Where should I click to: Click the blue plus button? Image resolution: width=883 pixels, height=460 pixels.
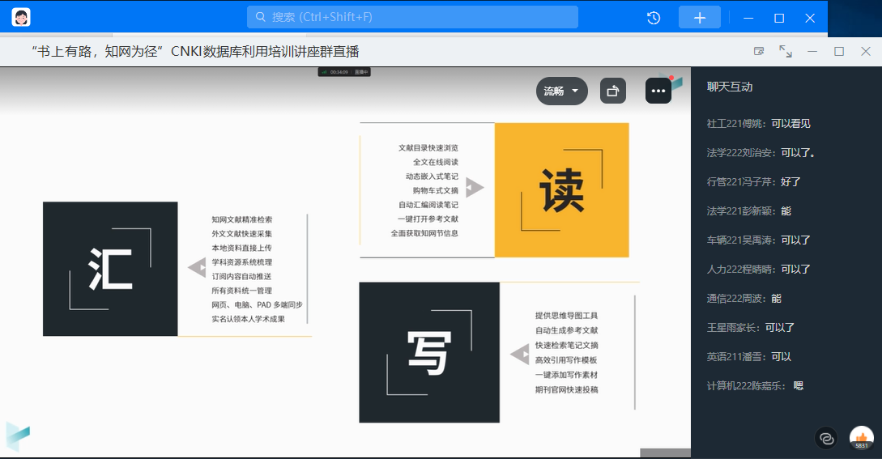tap(699, 17)
